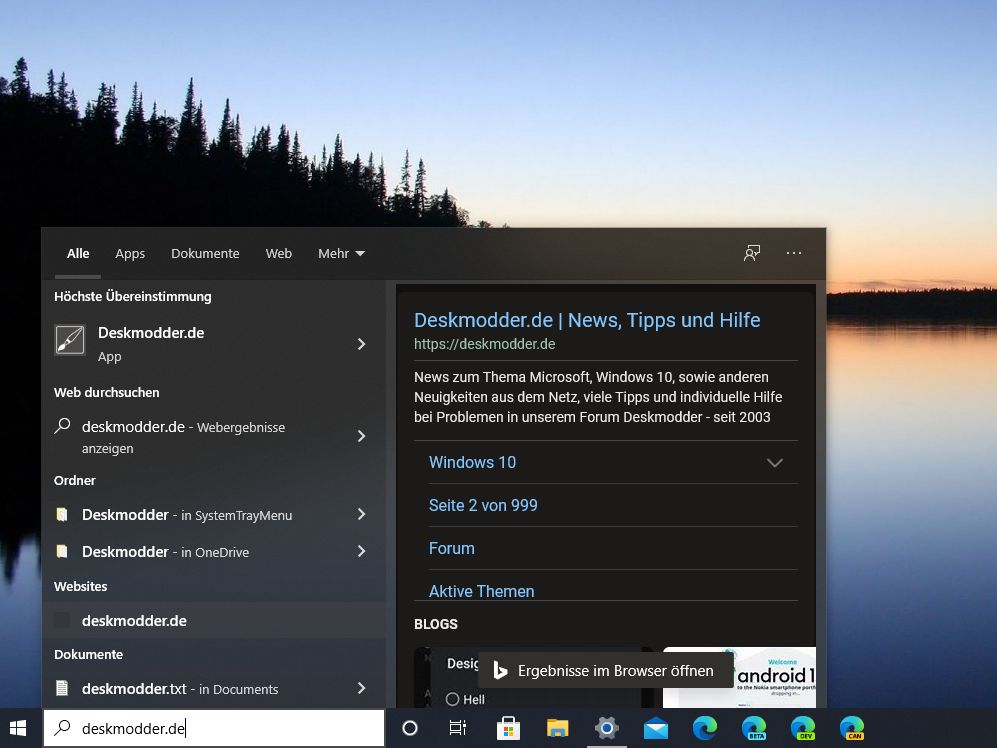Click into the taskbar search input field
The image size is (997, 748).
(x=214, y=728)
